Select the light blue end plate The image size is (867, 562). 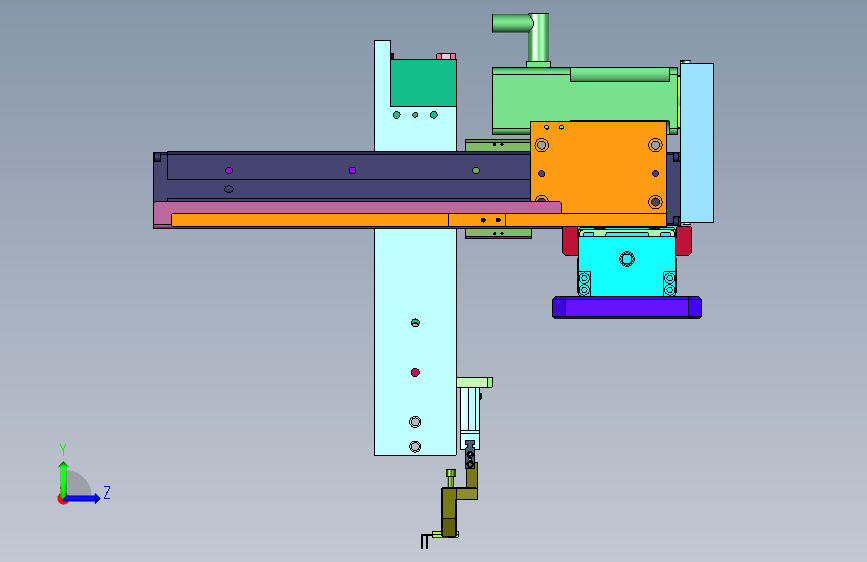coord(697,143)
